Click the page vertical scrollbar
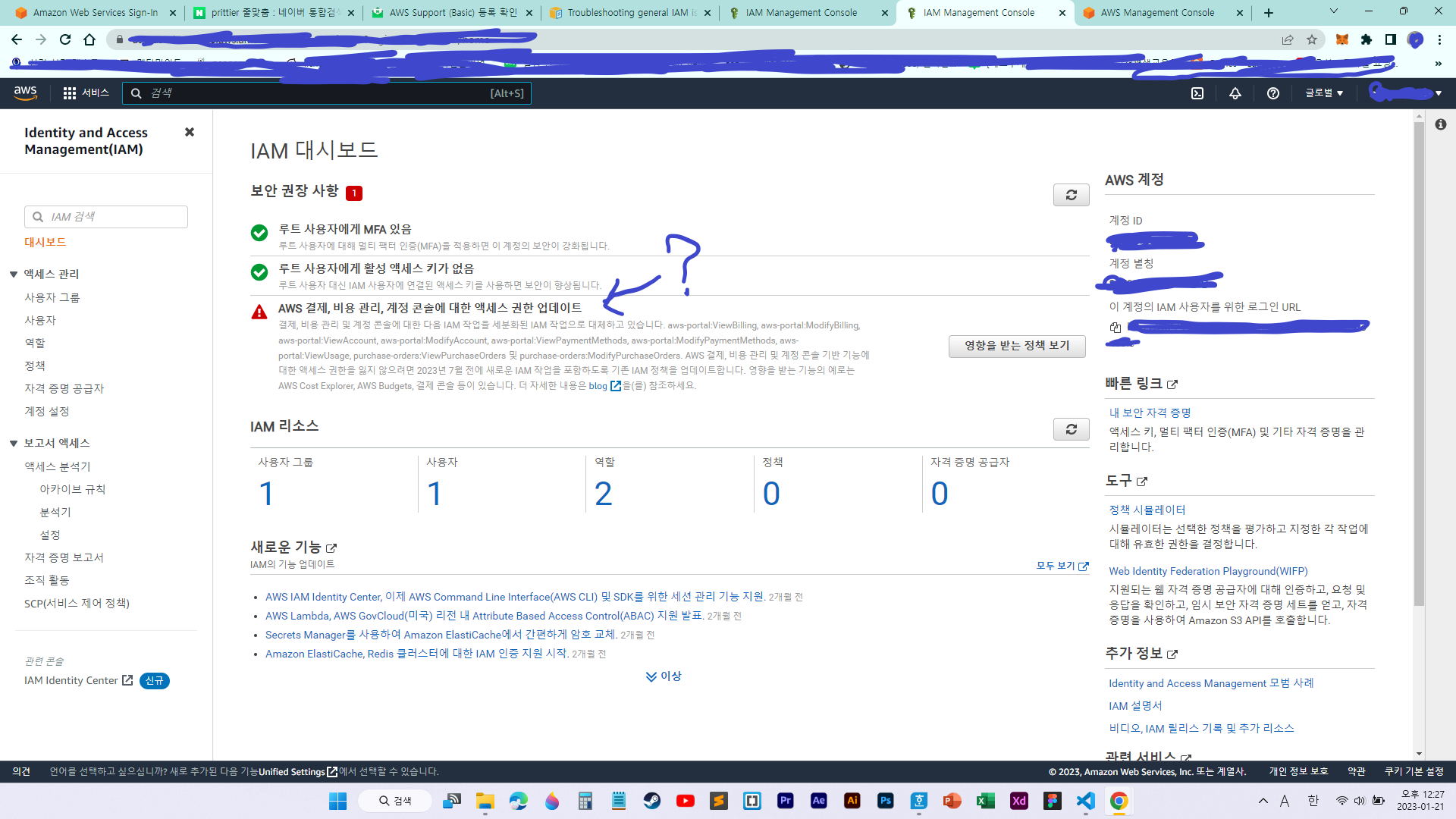 (x=1419, y=364)
